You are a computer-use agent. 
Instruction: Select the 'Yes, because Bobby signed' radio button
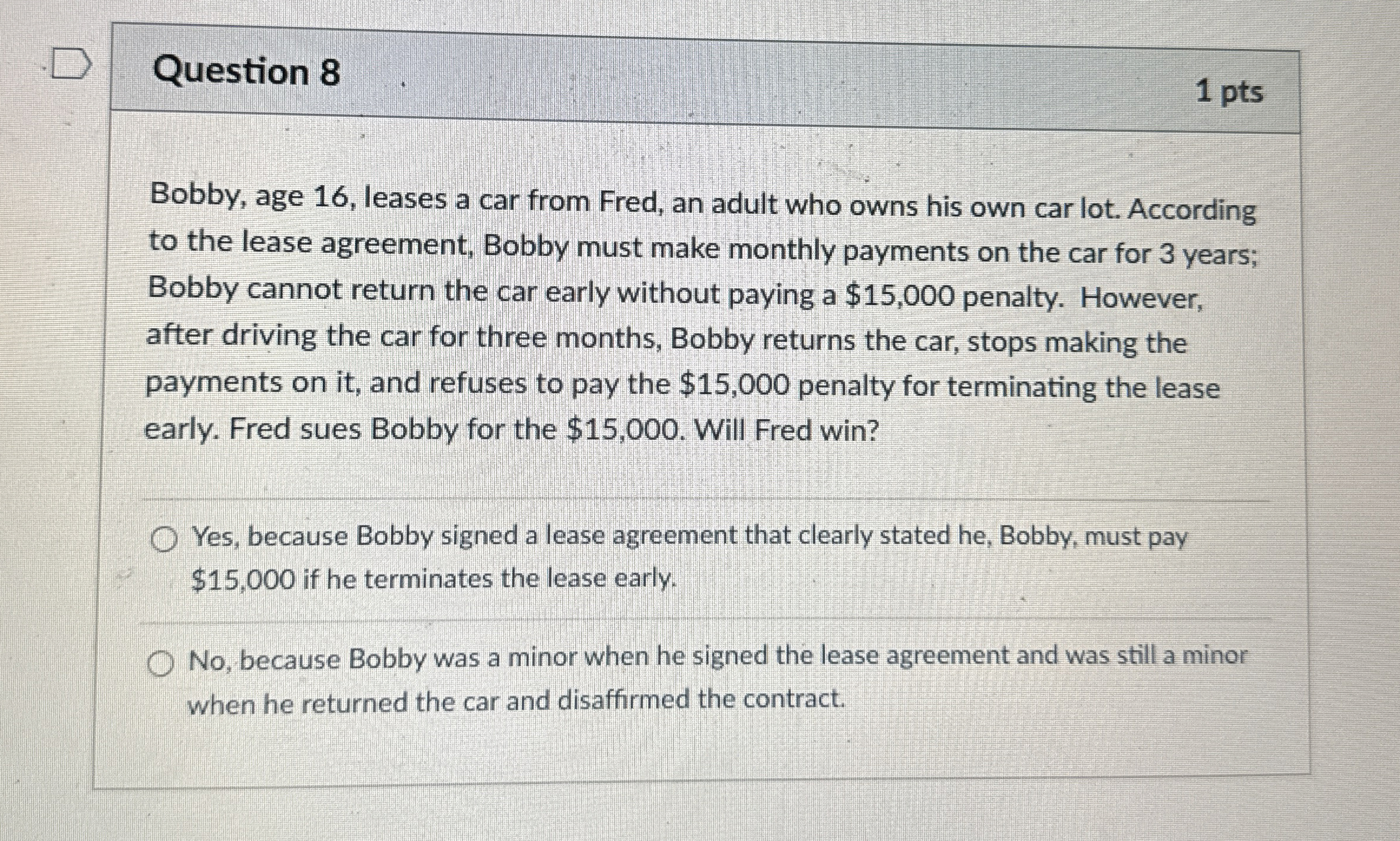[x=164, y=537]
